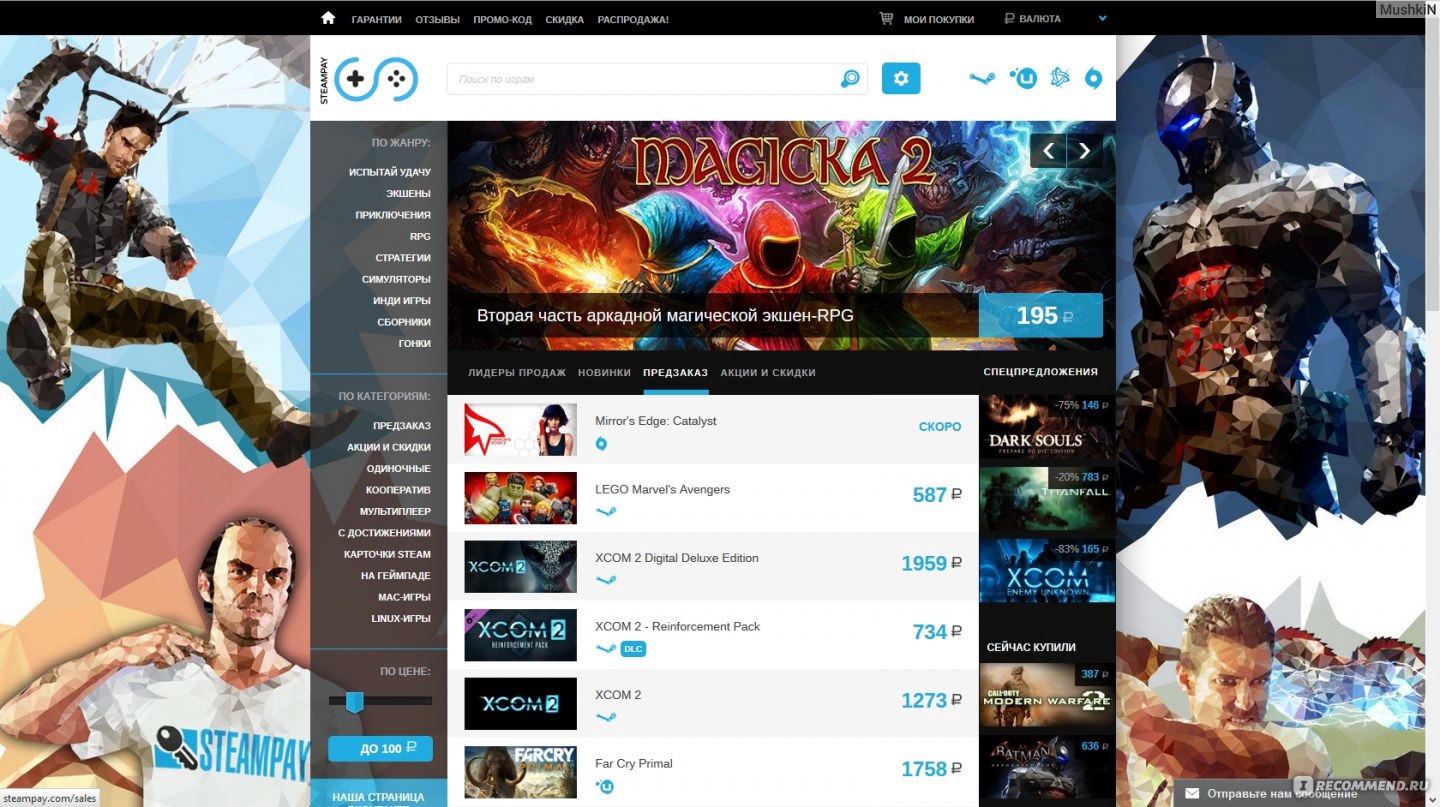Click the home icon in top bar
Viewport: 1440px width, 807px height.
tap(328, 18)
